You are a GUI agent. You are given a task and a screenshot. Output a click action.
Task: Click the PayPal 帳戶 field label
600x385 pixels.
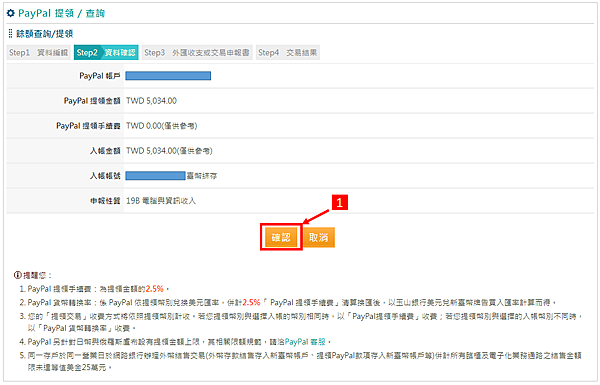point(99,76)
